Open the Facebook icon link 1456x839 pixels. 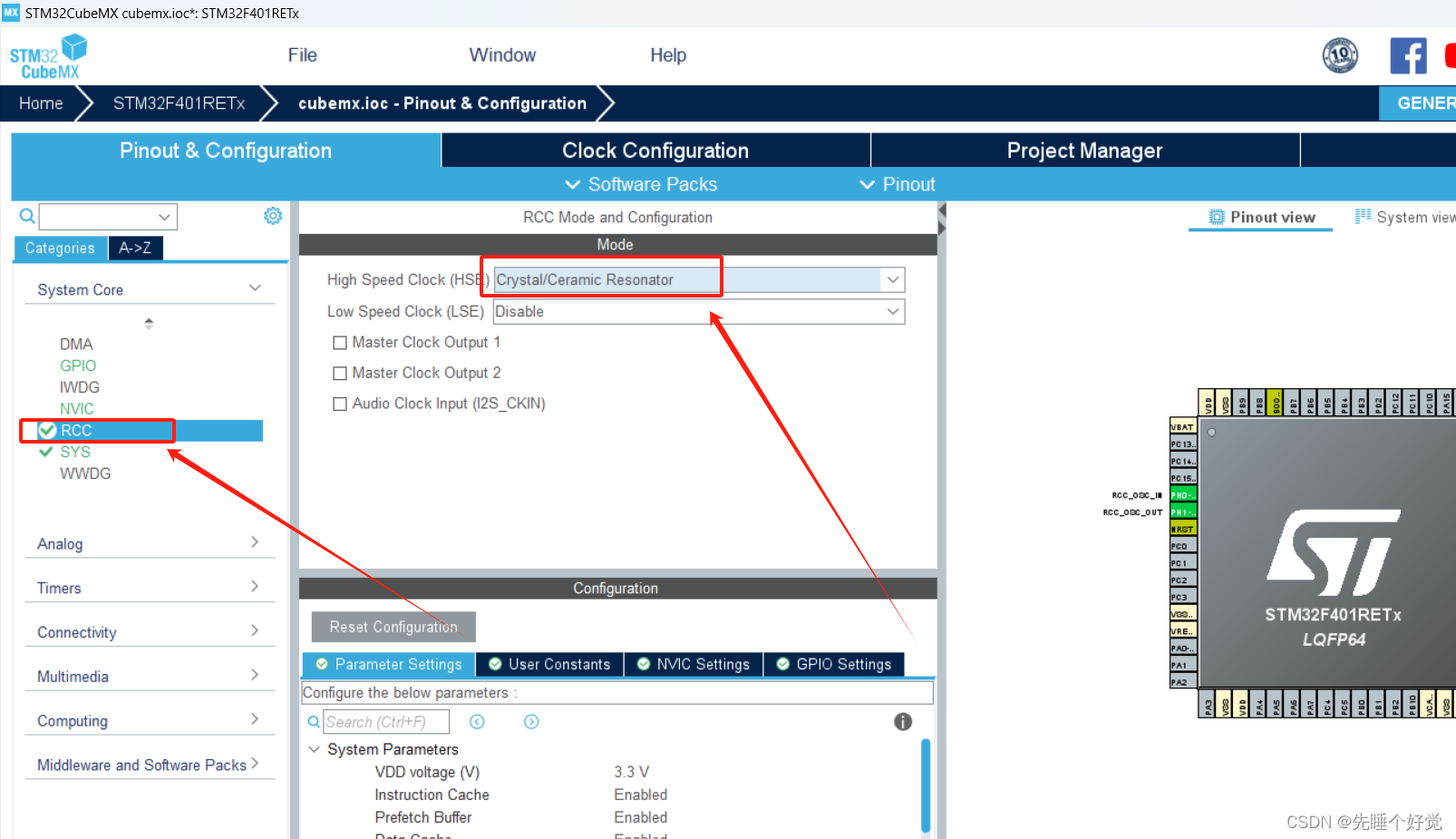[1408, 56]
